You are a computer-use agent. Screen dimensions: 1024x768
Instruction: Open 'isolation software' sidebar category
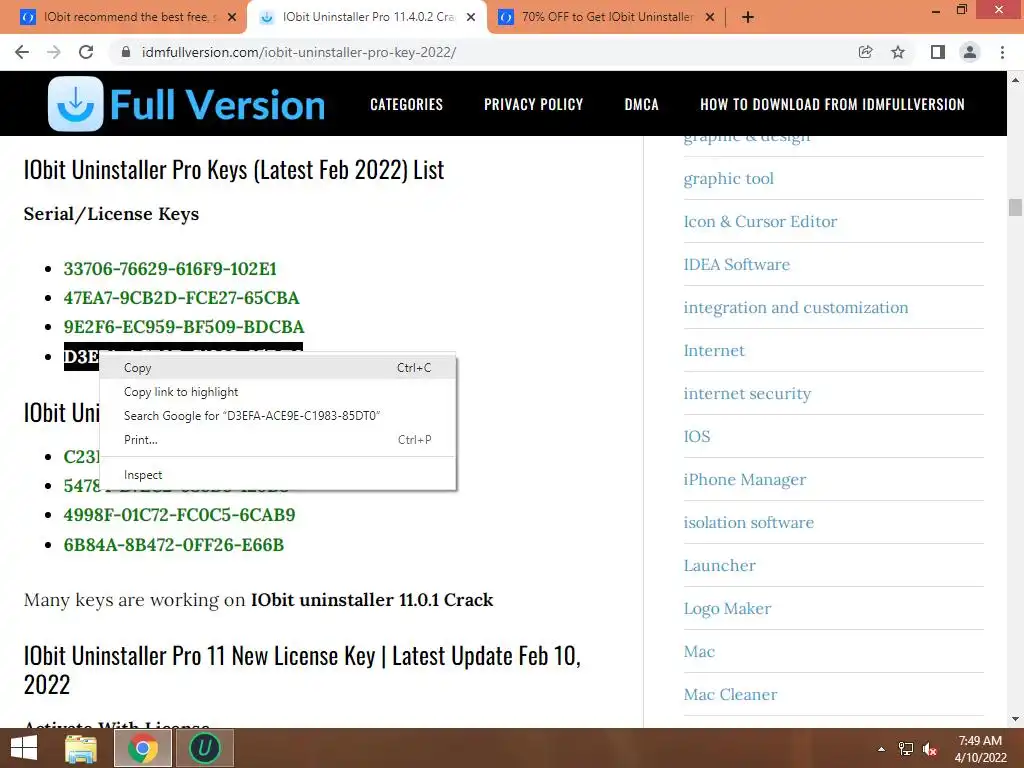[x=748, y=522]
